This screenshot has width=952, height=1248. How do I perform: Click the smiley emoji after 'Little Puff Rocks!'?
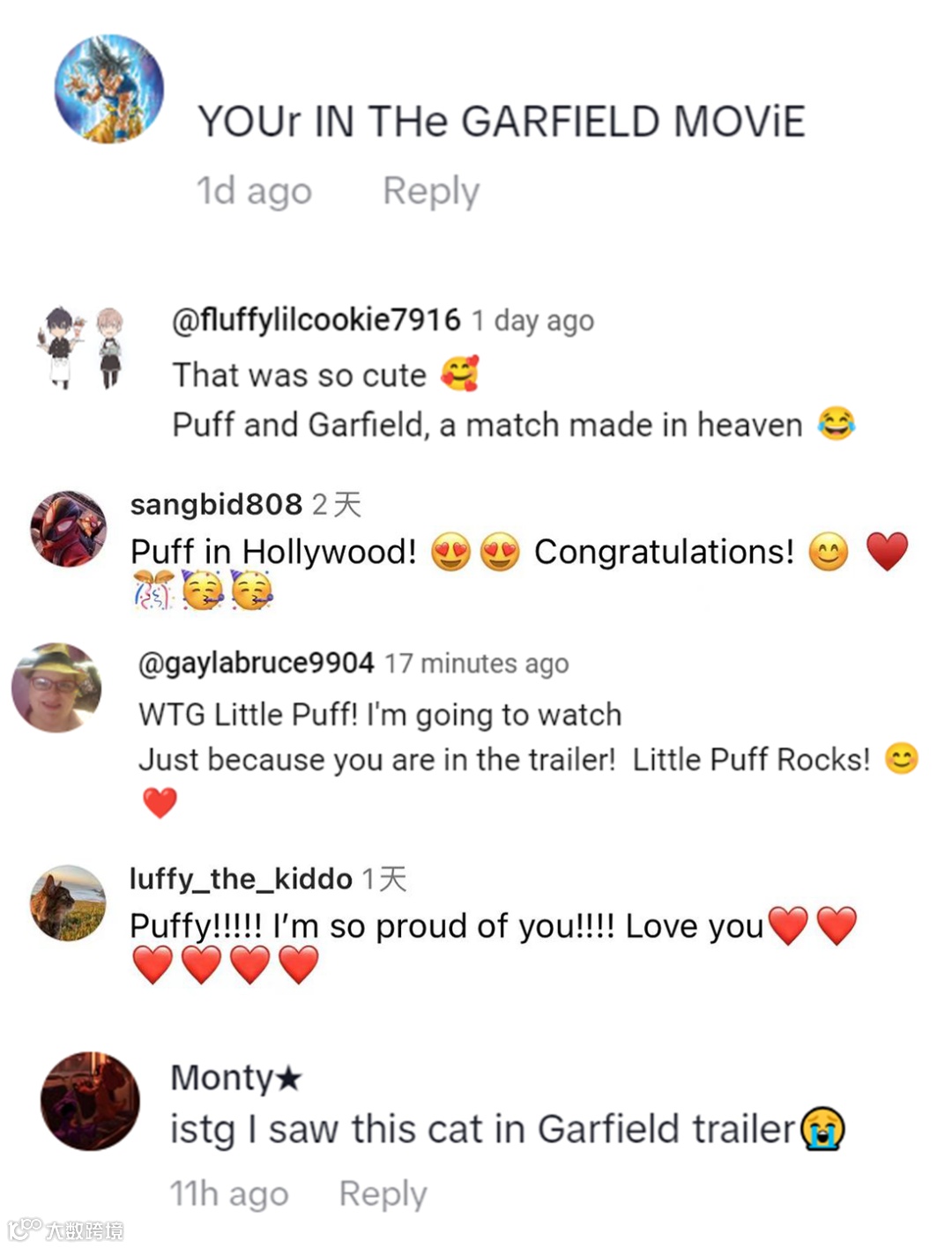point(901,758)
